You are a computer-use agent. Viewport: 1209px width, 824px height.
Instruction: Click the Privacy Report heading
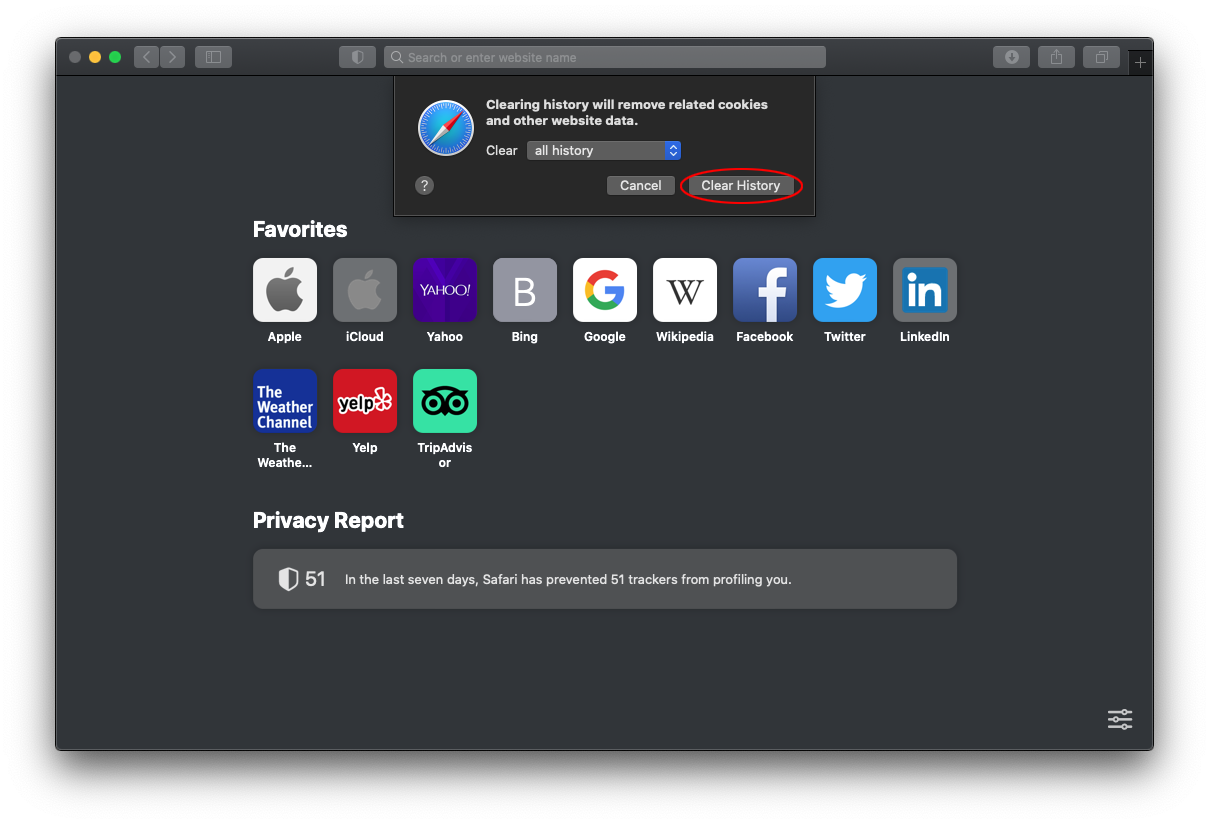click(328, 520)
